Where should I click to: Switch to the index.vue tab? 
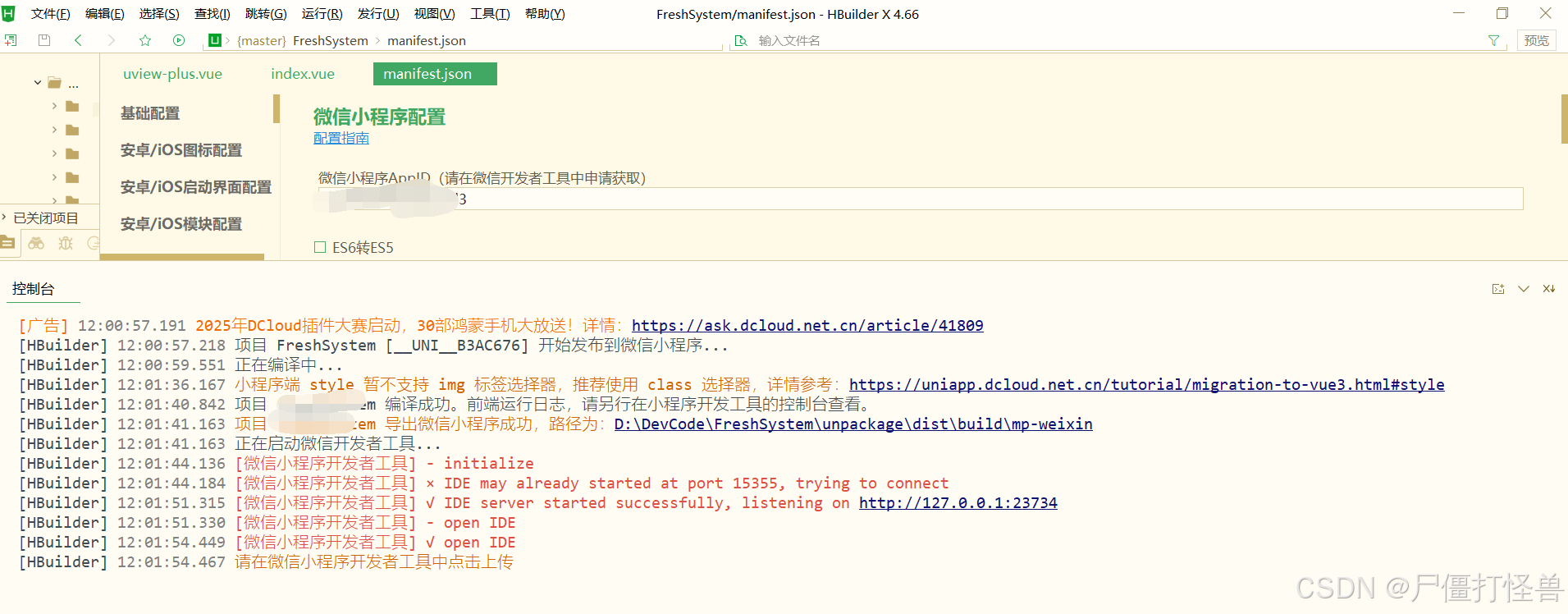coord(303,74)
